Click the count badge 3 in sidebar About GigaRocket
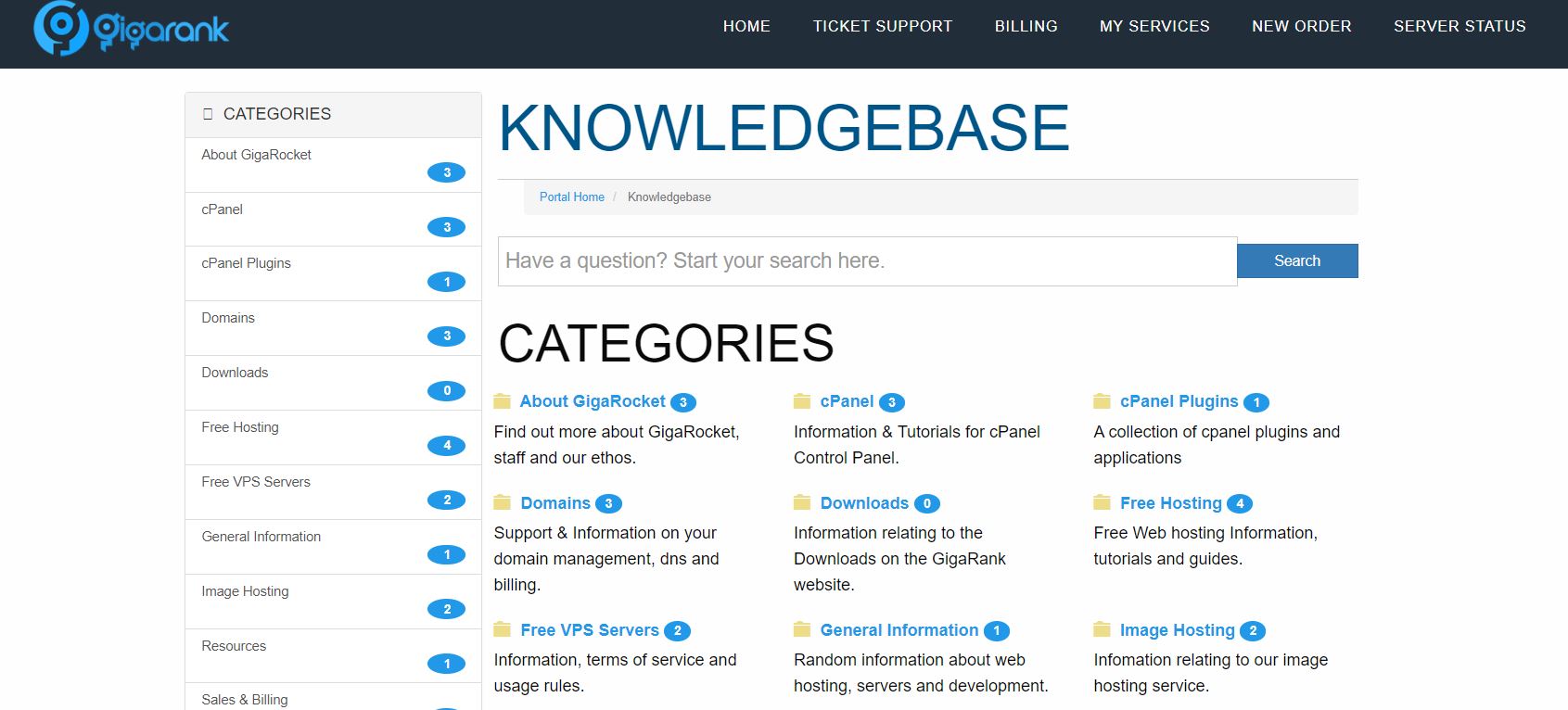1568x710 pixels. [x=446, y=172]
